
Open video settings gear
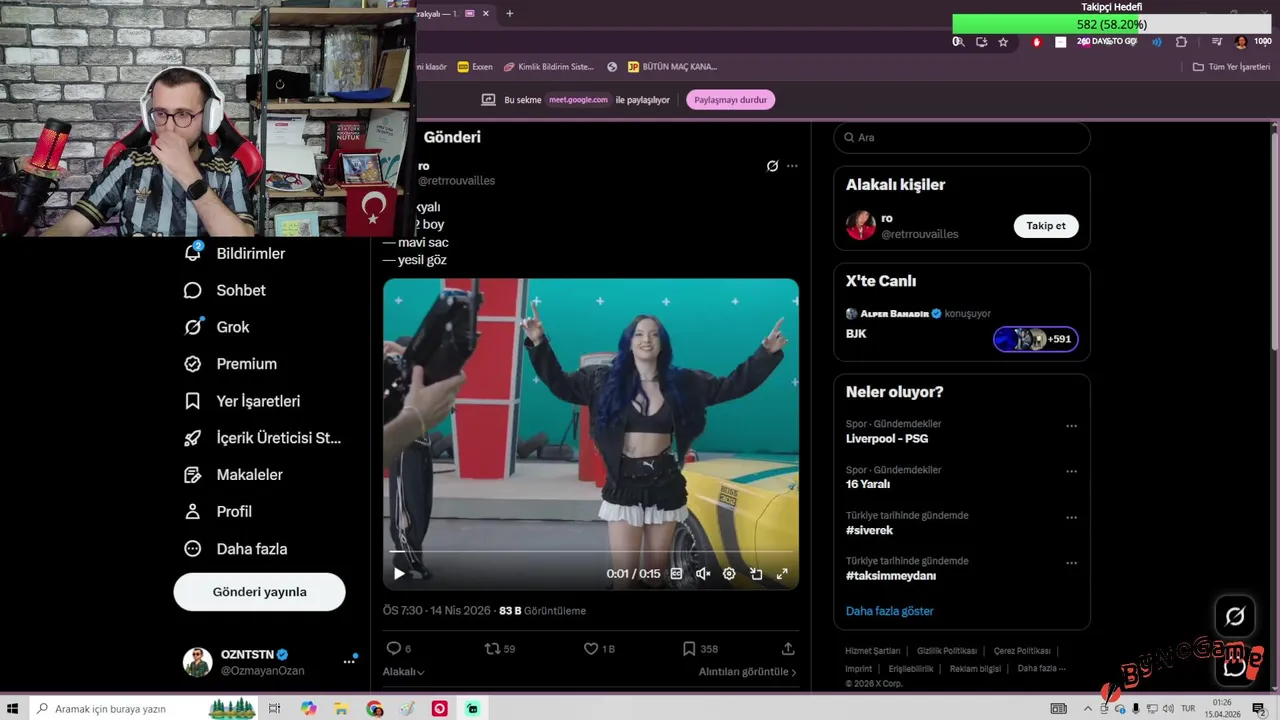(729, 574)
